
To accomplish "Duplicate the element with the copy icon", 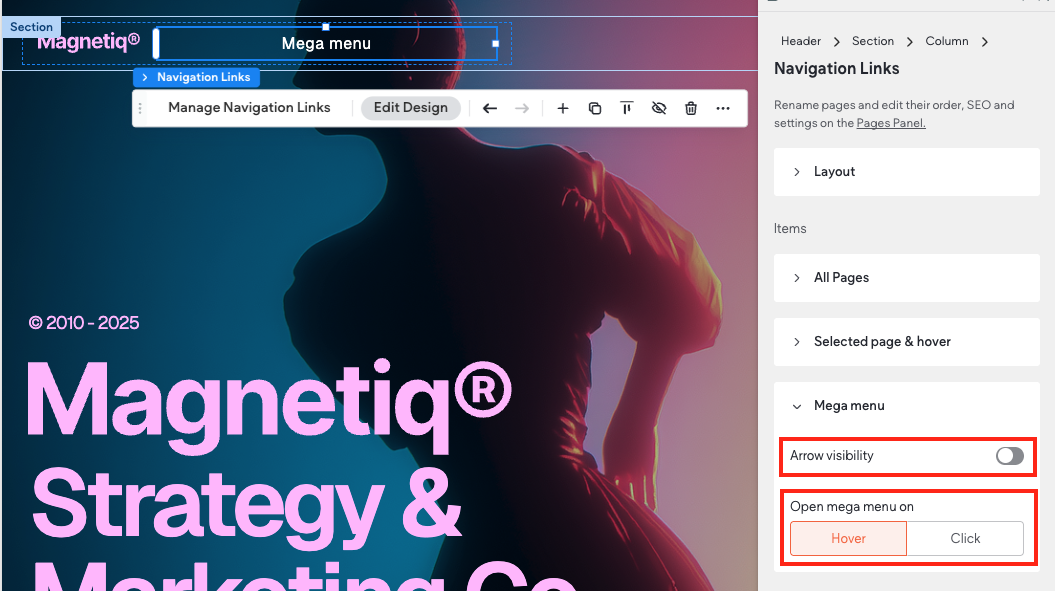I will pos(595,108).
